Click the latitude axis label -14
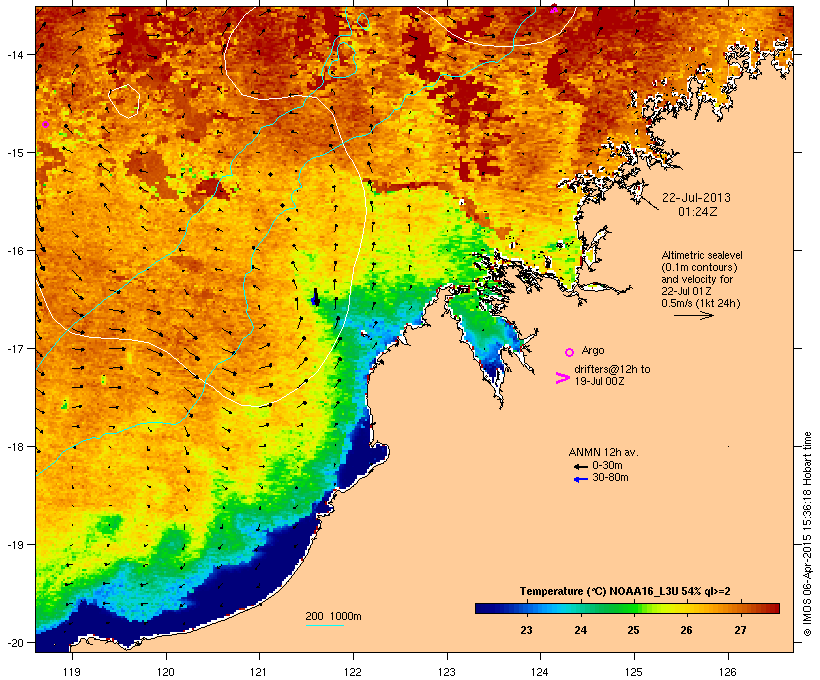The width and height of the screenshot is (820, 680). click(x=14, y=54)
